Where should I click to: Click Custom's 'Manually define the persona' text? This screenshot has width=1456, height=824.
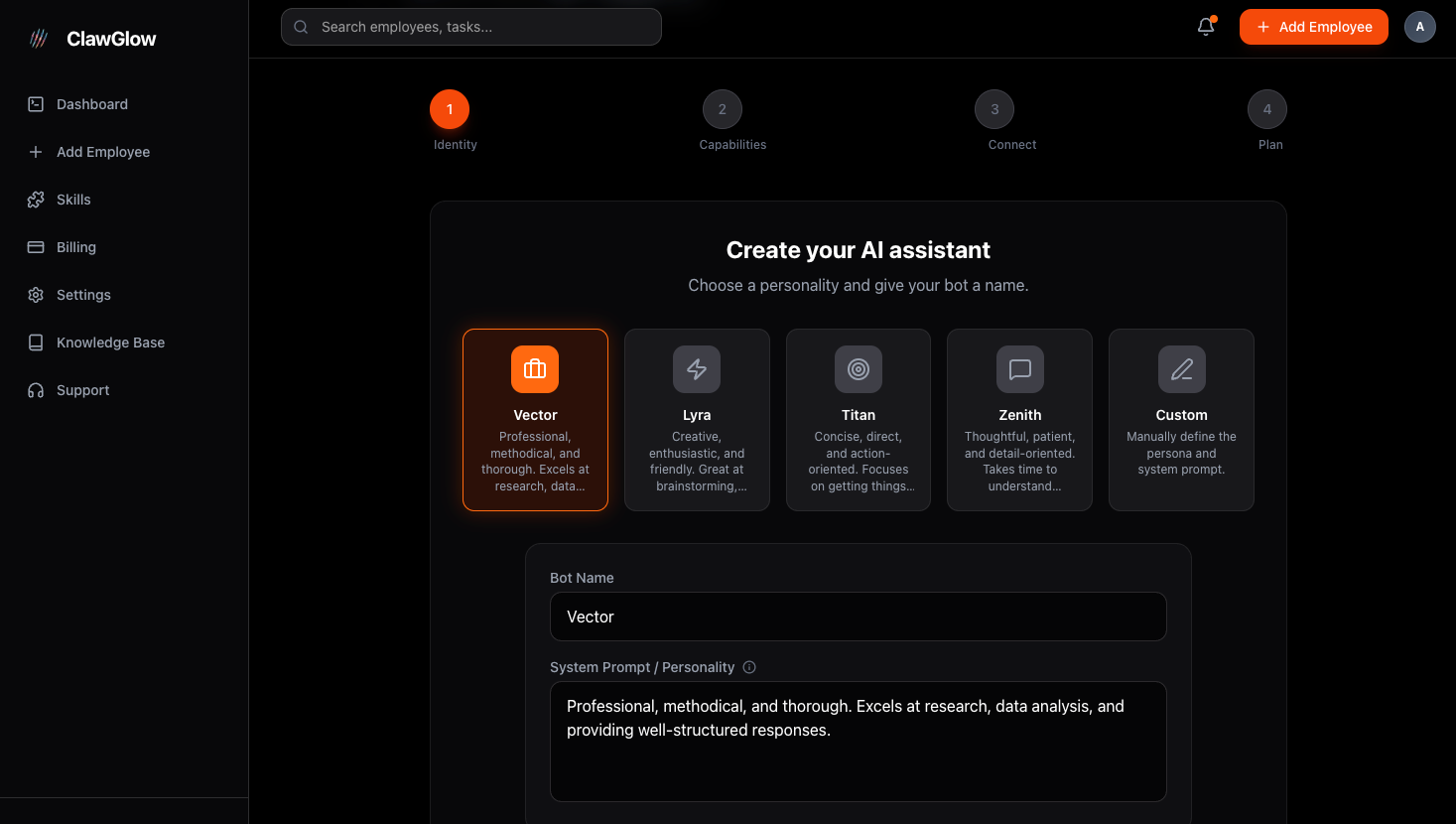coord(1182,453)
